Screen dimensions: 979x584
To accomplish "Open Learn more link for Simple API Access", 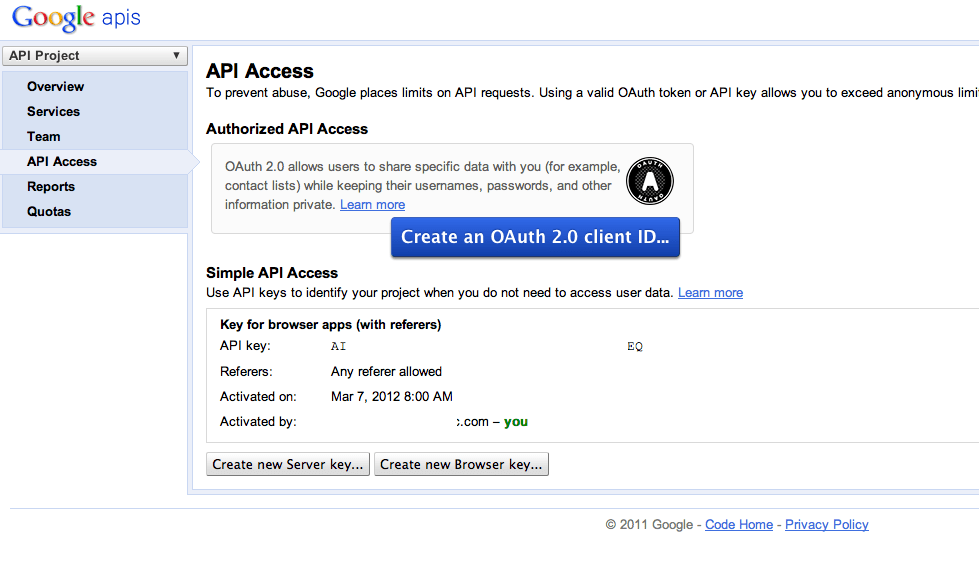I will [710, 293].
